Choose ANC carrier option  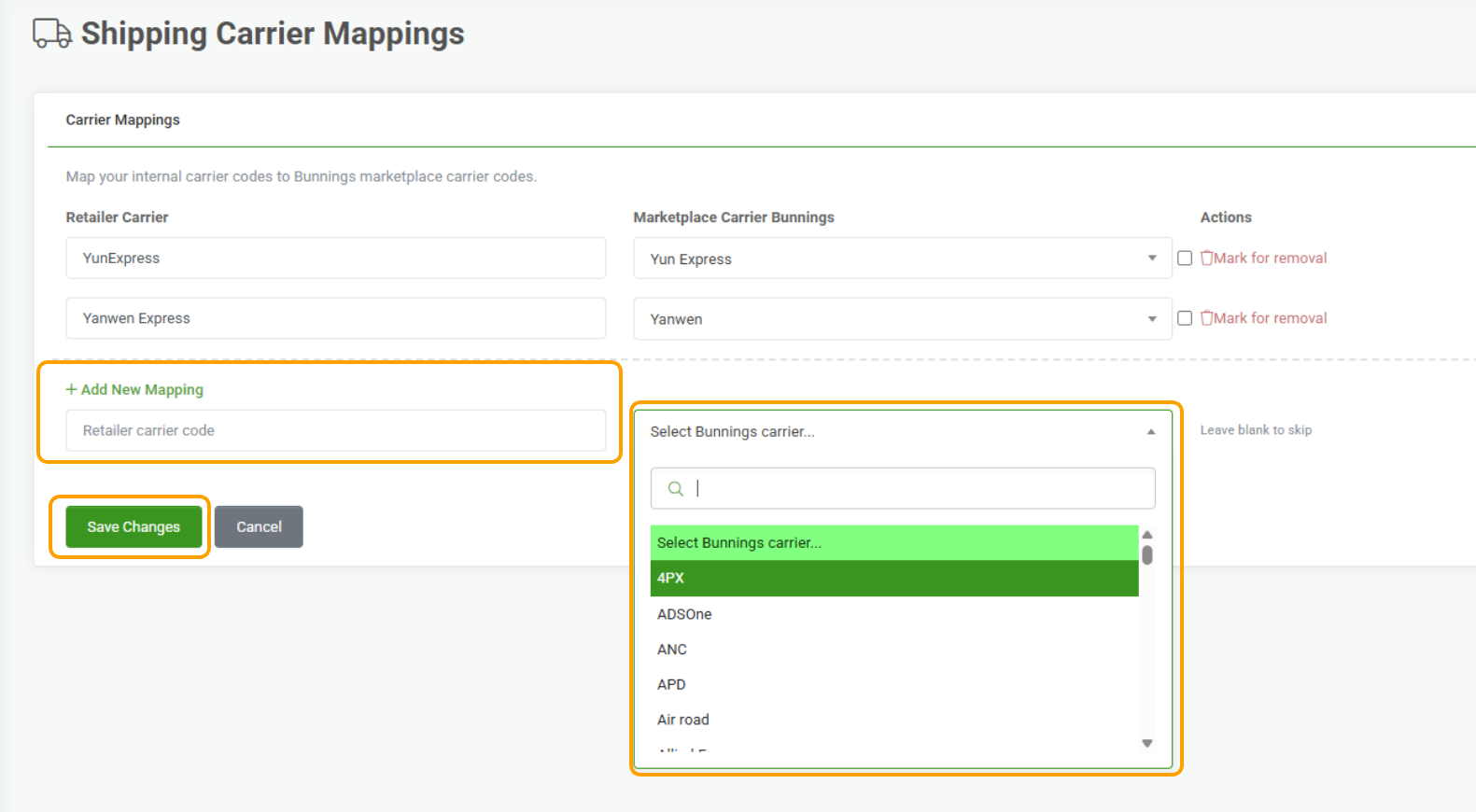[x=894, y=650]
